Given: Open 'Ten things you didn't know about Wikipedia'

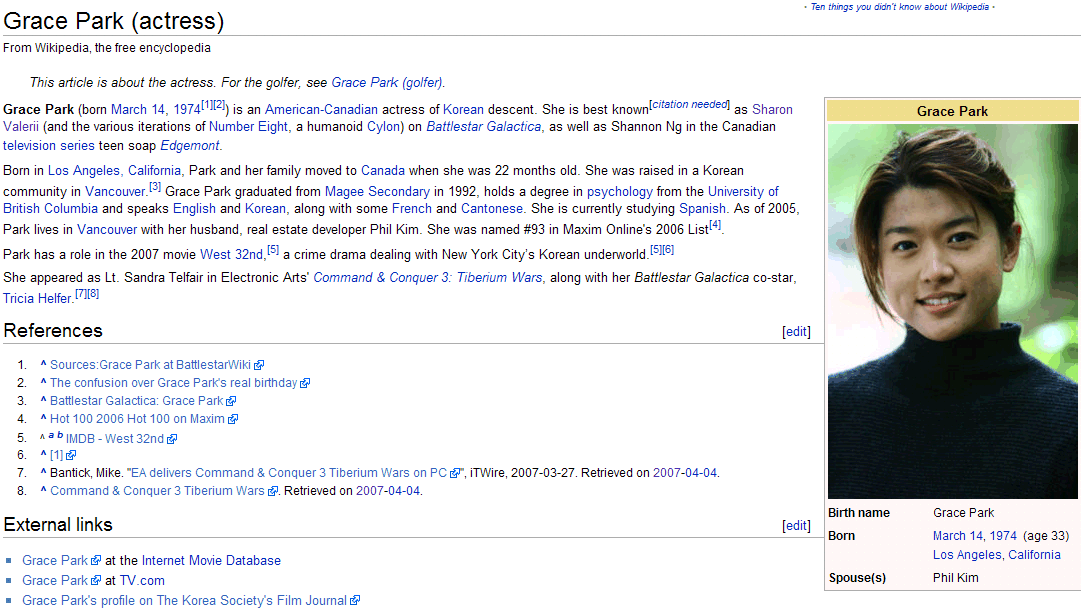Looking at the screenshot, I should click(900, 7).
